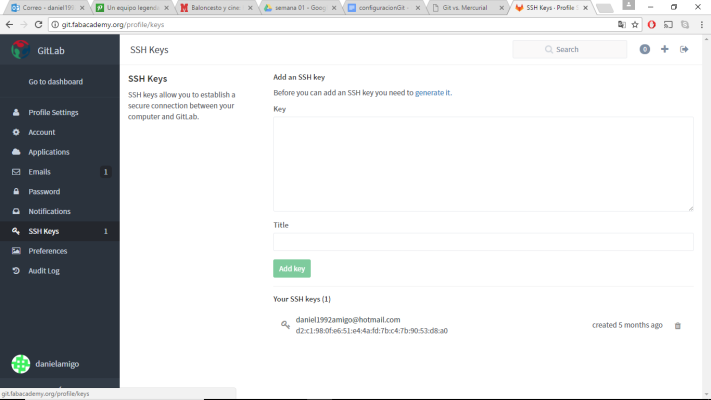The image size is (711, 400).
Task: Click the Profile Settings person icon
Action: tap(16, 112)
